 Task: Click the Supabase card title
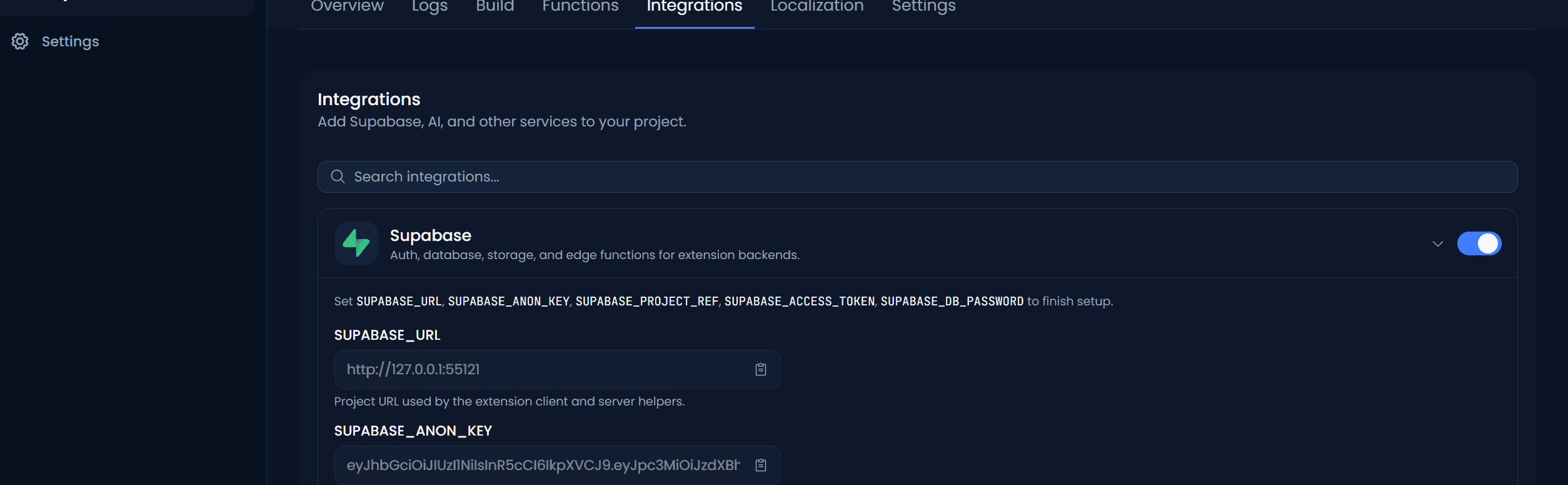tap(431, 235)
